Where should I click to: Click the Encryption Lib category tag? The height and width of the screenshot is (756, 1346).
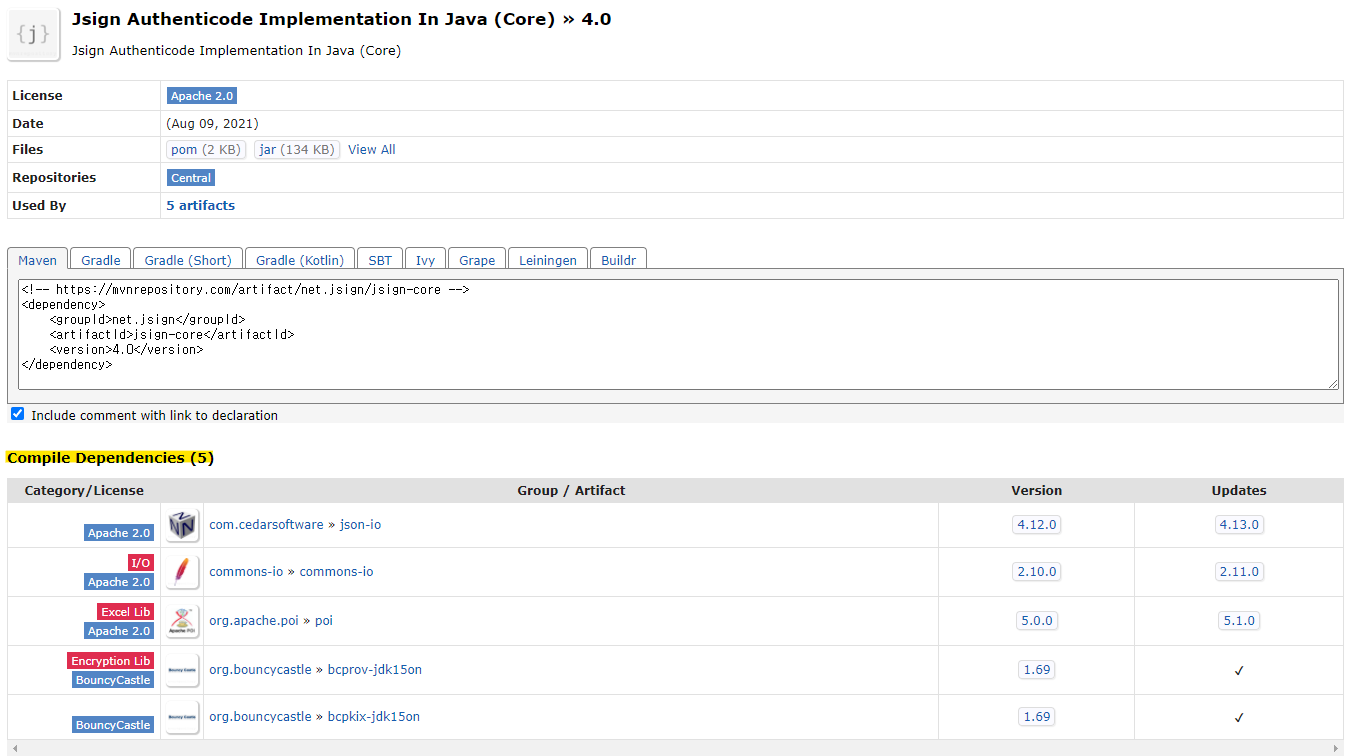point(111,661)
